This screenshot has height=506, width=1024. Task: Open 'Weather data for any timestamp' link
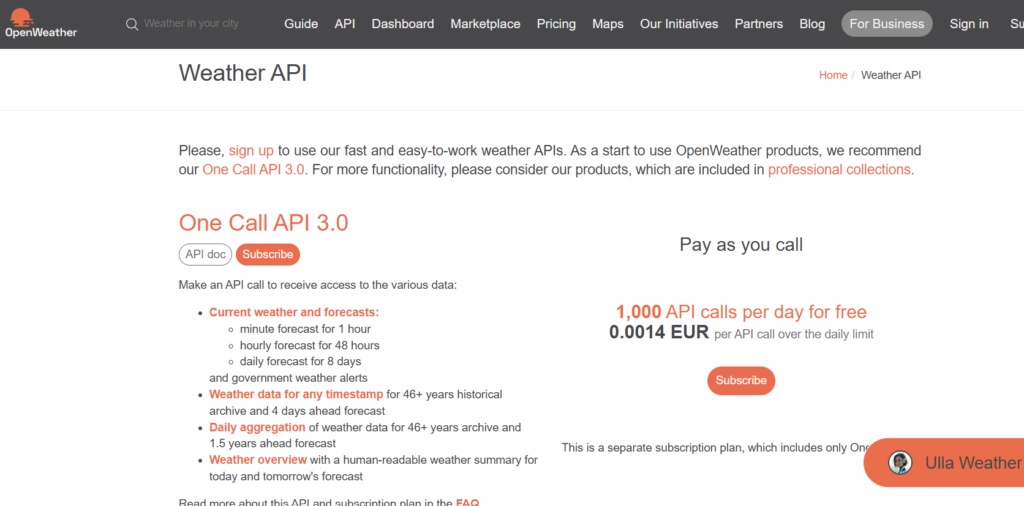click(296, 394)
